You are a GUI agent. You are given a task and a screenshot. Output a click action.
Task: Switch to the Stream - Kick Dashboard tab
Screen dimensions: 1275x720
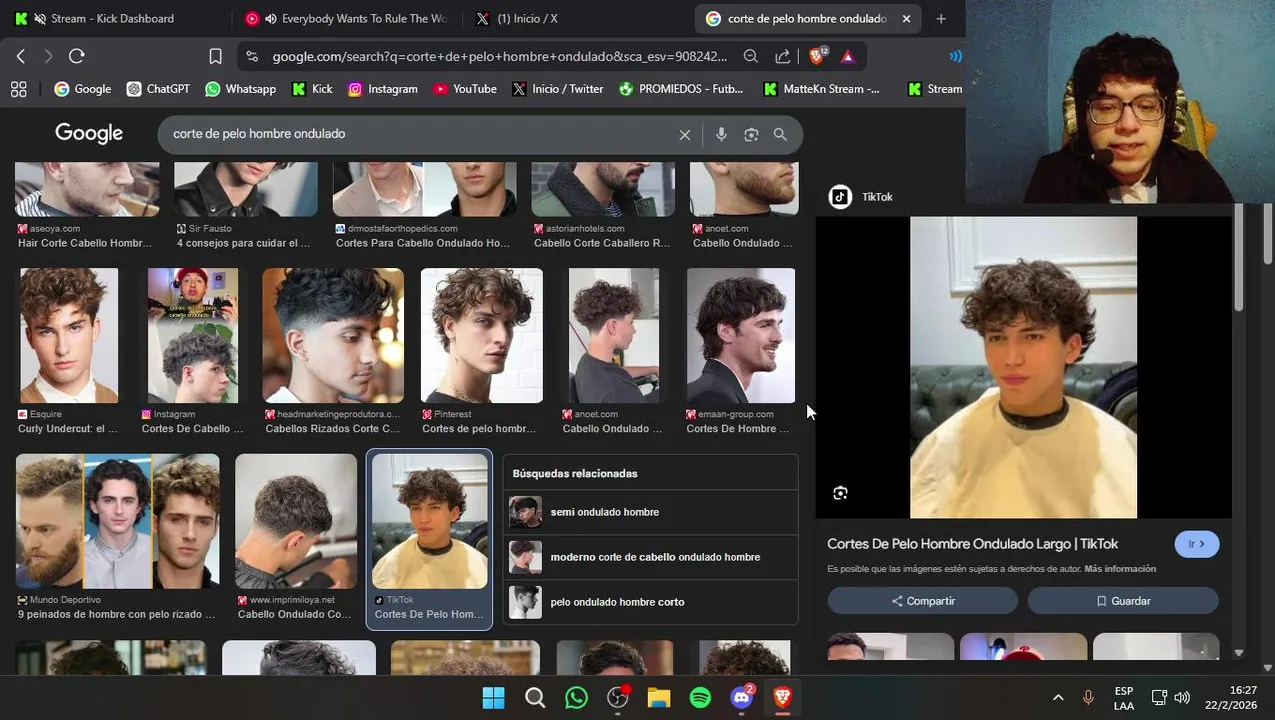coord(113,18)
